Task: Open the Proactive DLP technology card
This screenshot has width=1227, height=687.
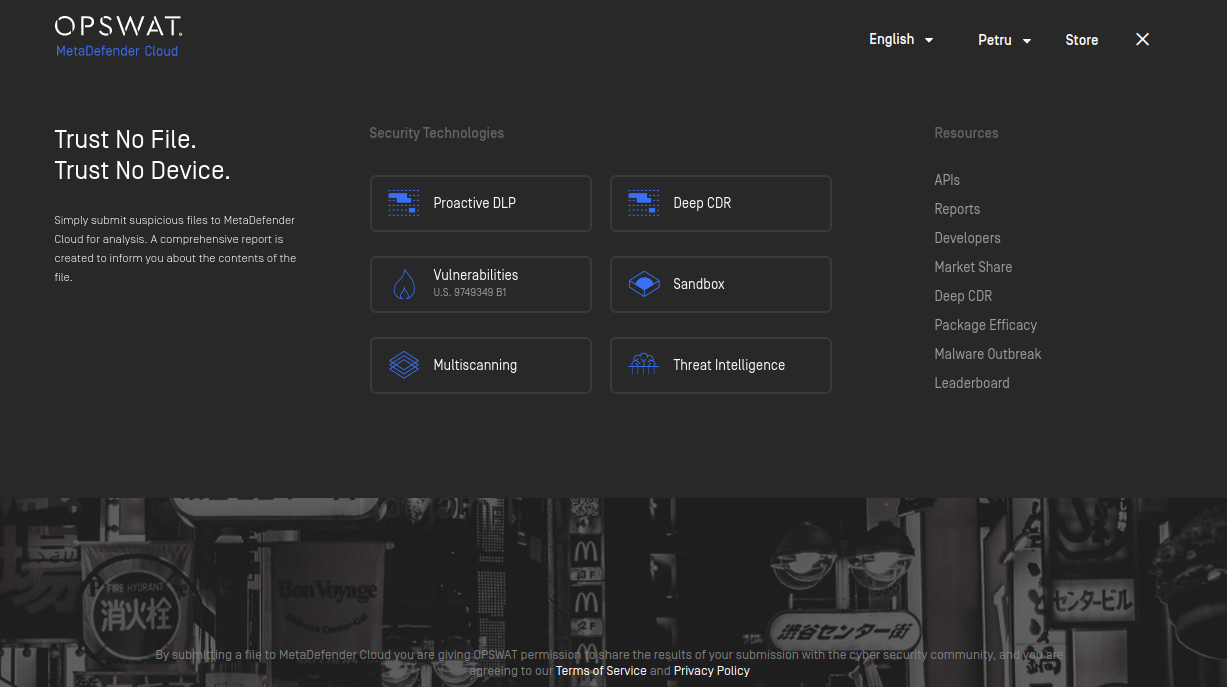Action: point(481,203)
